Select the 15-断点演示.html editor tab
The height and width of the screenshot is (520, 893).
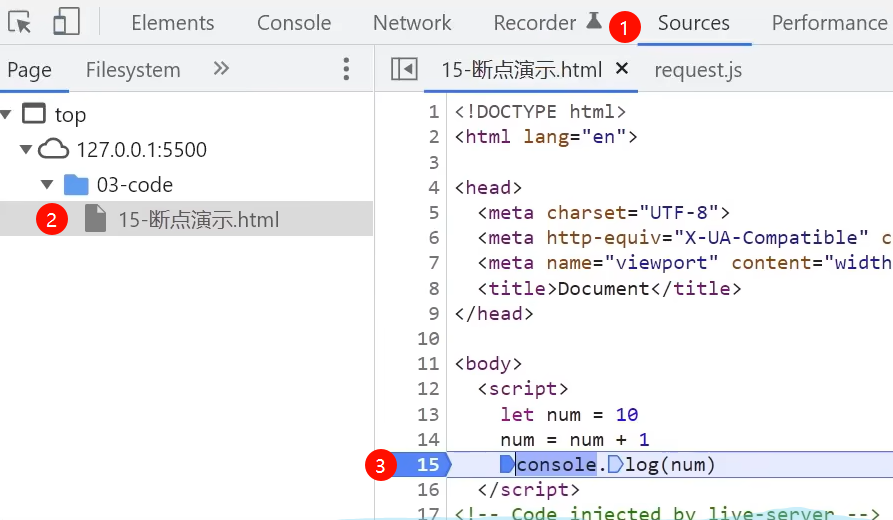pos(522,70)
